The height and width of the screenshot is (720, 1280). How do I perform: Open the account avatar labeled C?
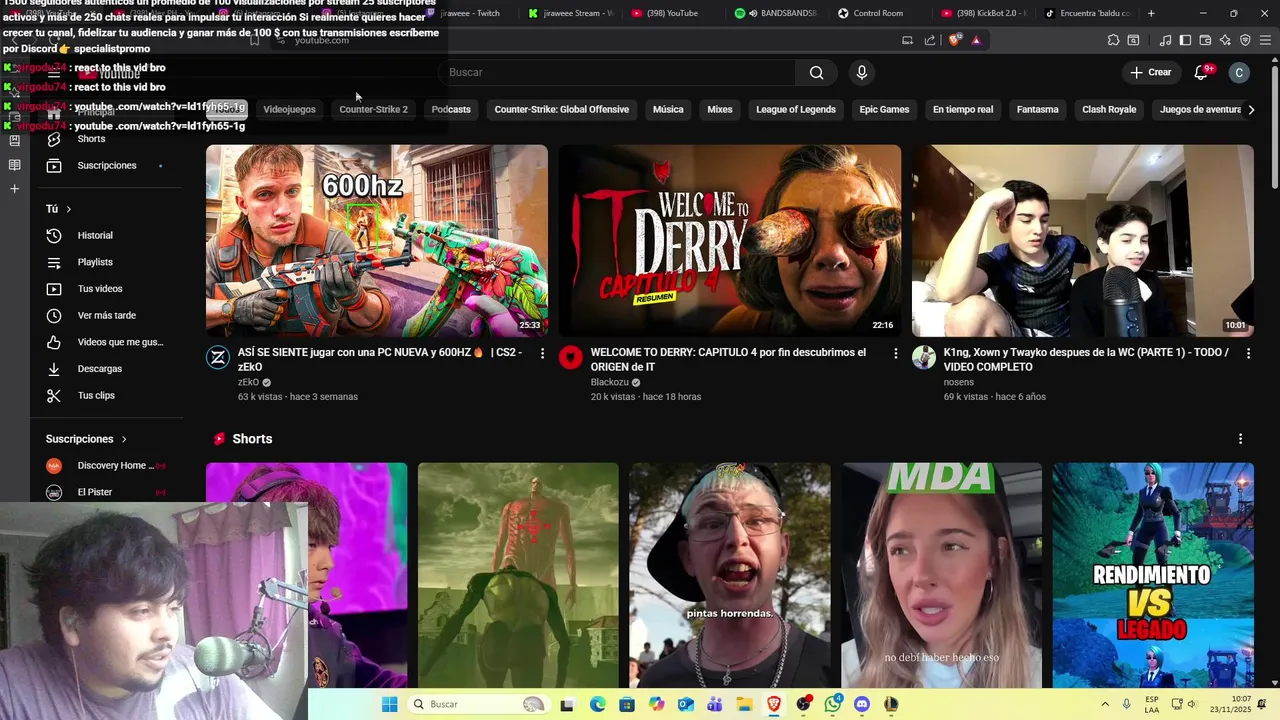pos(1239,72)
